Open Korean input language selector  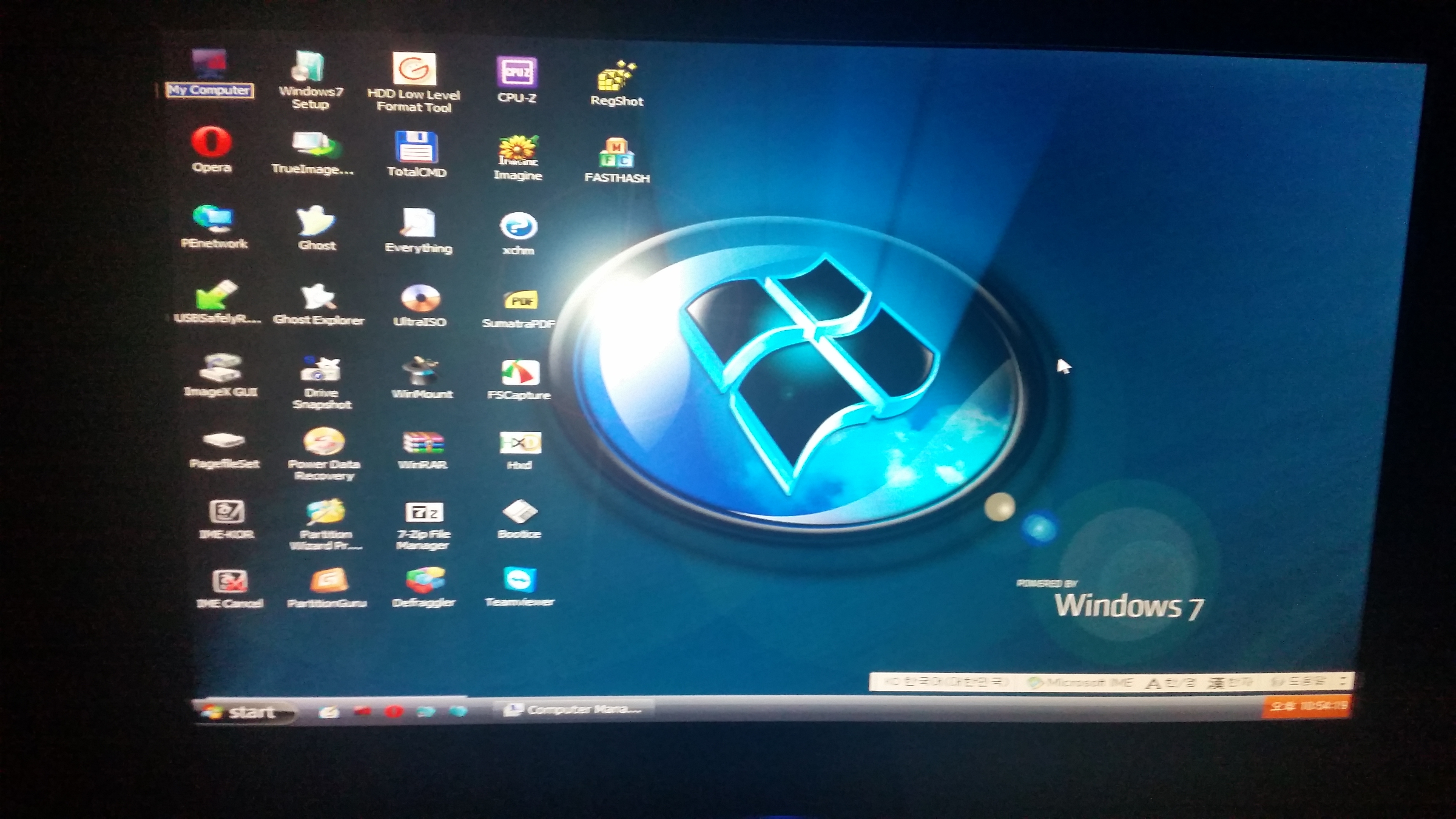(947, 682)
